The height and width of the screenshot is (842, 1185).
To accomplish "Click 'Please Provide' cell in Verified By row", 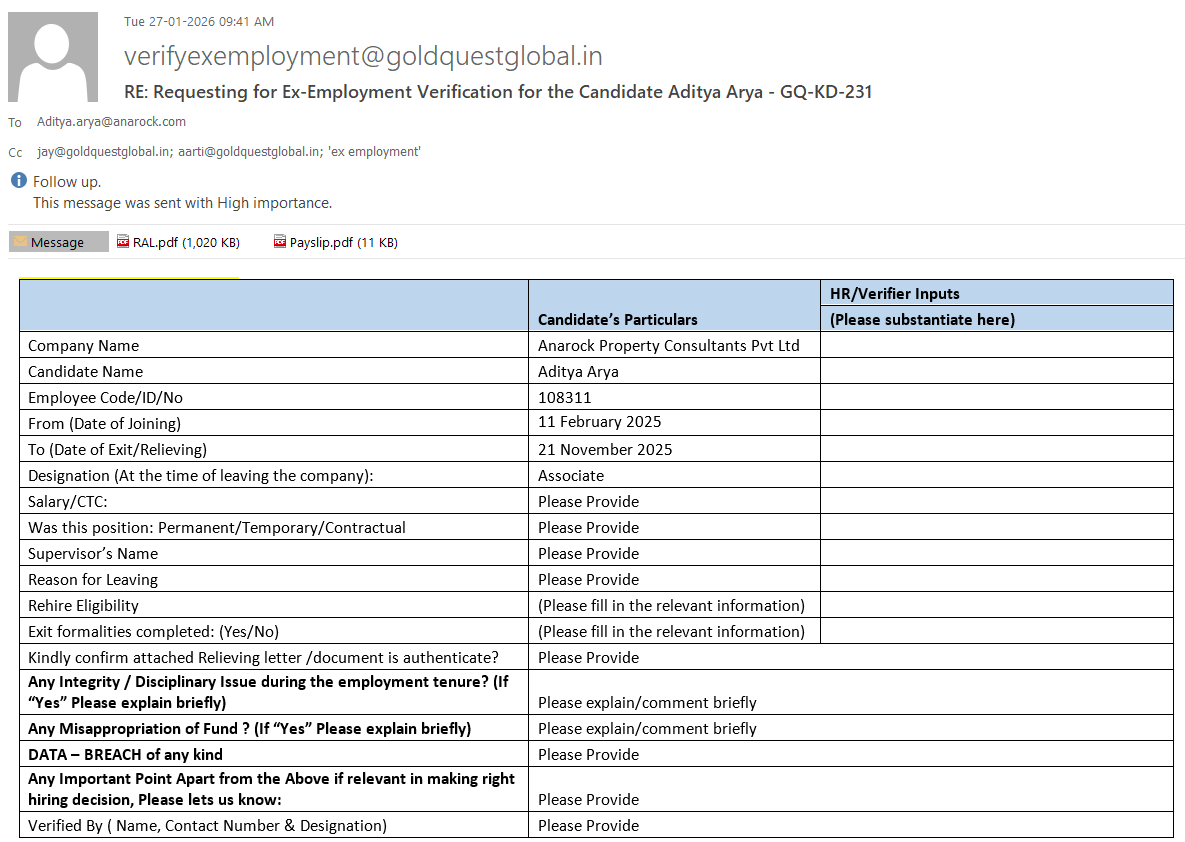I will point(588,825).
